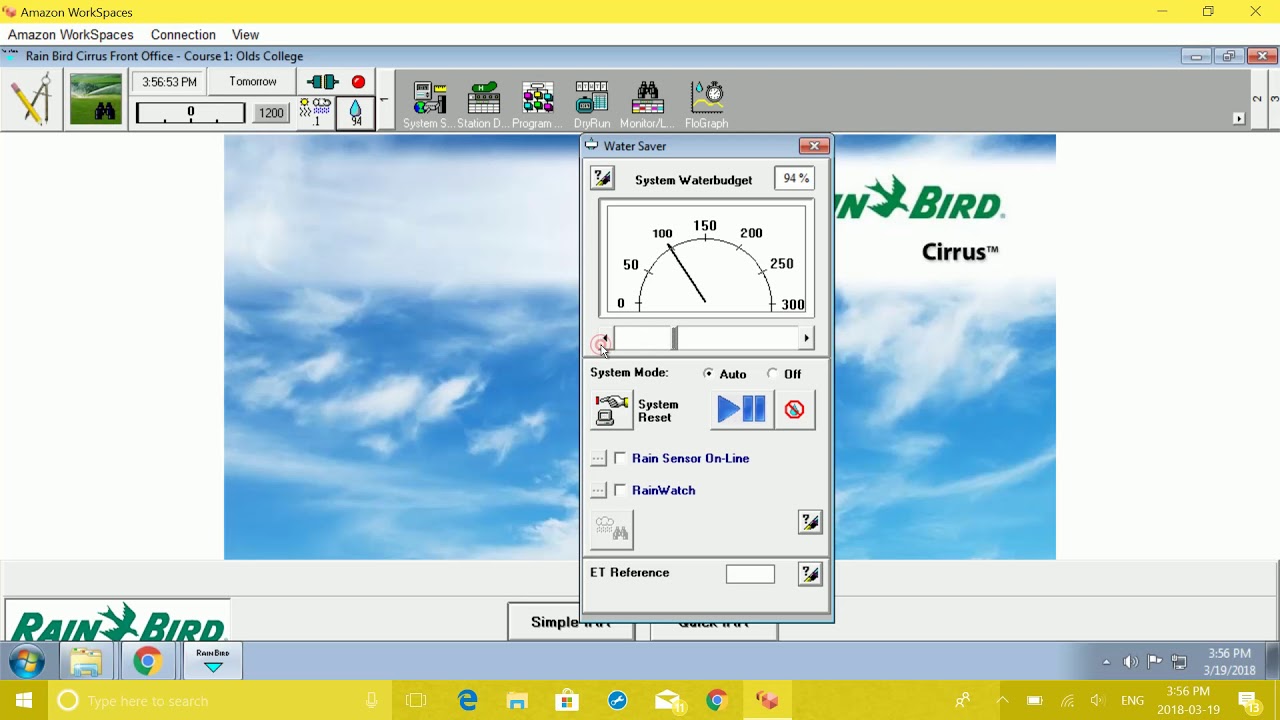Open the Amazon WorkSpaces menu
Image resolution: width=1280 pixels, height=720 pixels.
71,34
